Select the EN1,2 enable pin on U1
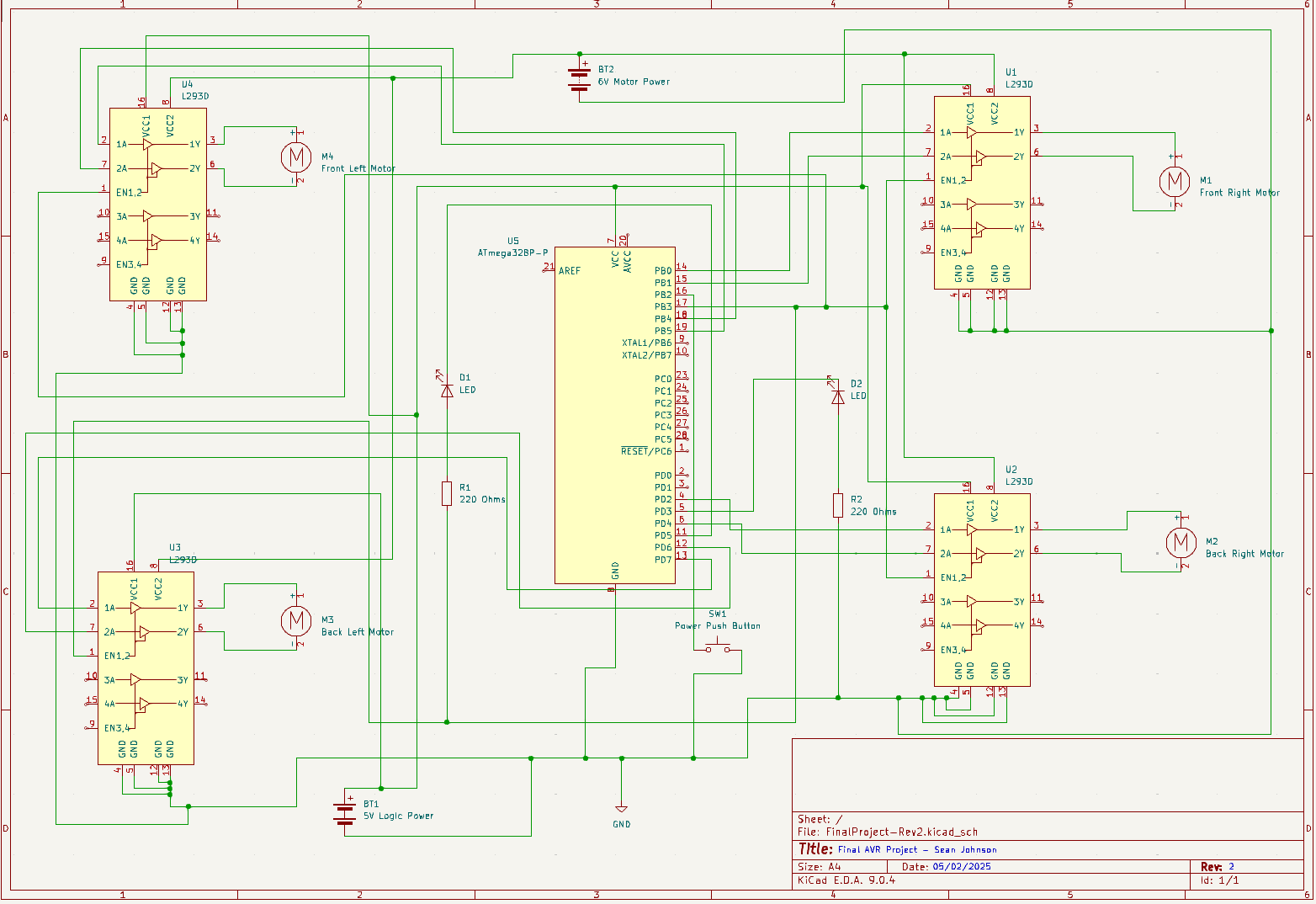This screenshot has width=1316, height=904. point(952,179)
